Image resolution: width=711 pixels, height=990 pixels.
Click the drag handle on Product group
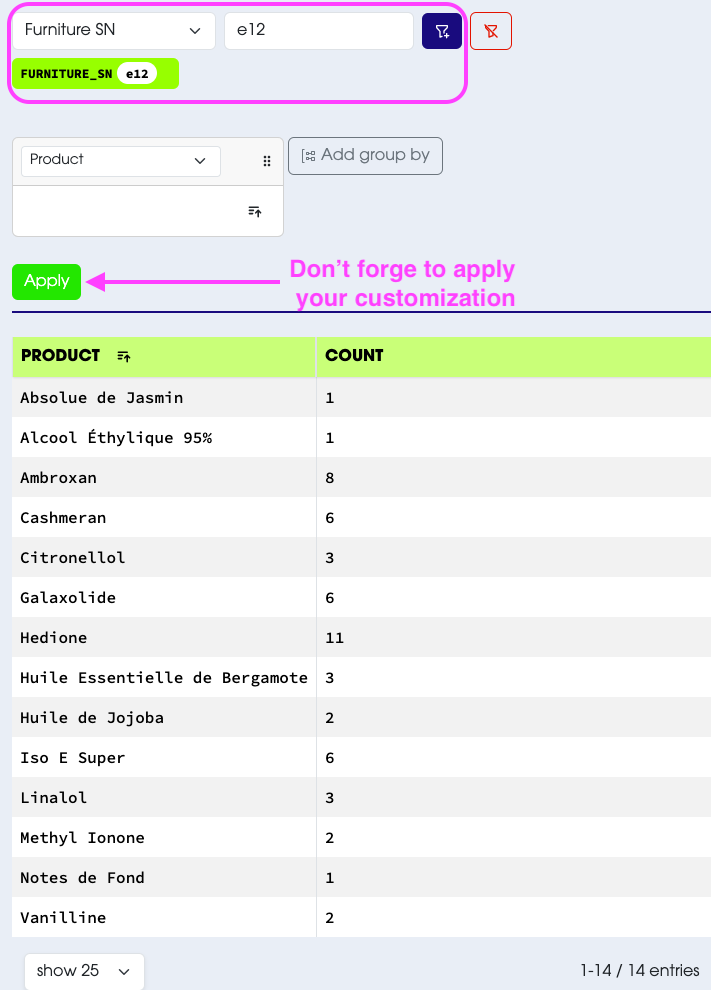(267, 161)
